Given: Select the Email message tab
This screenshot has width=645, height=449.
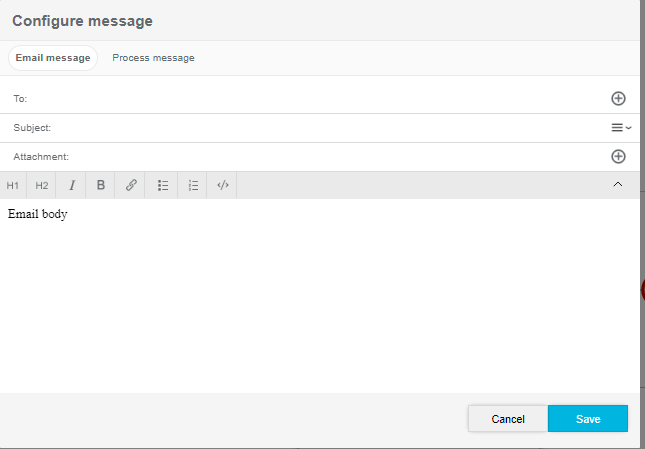Looking at the screenshot, I should [53, 58].
